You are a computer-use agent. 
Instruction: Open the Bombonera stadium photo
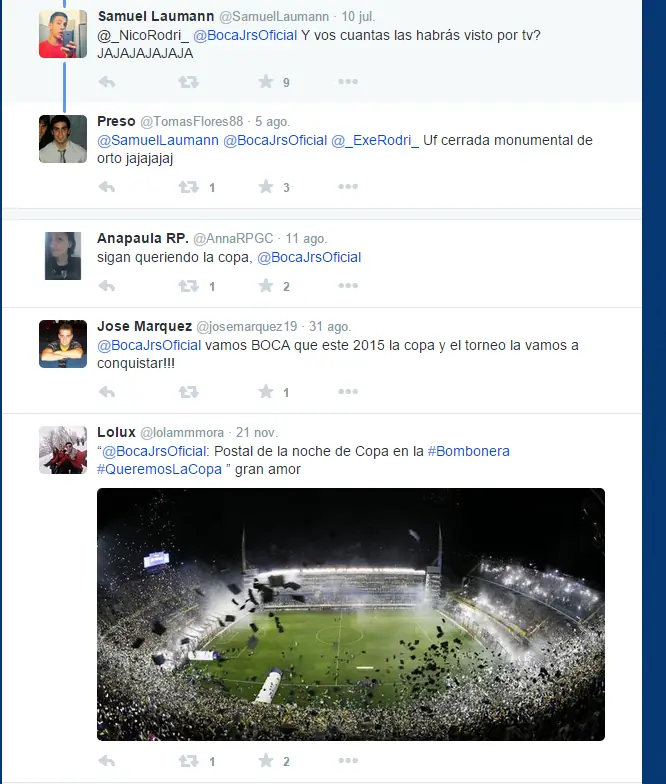(x=351, y=614)
